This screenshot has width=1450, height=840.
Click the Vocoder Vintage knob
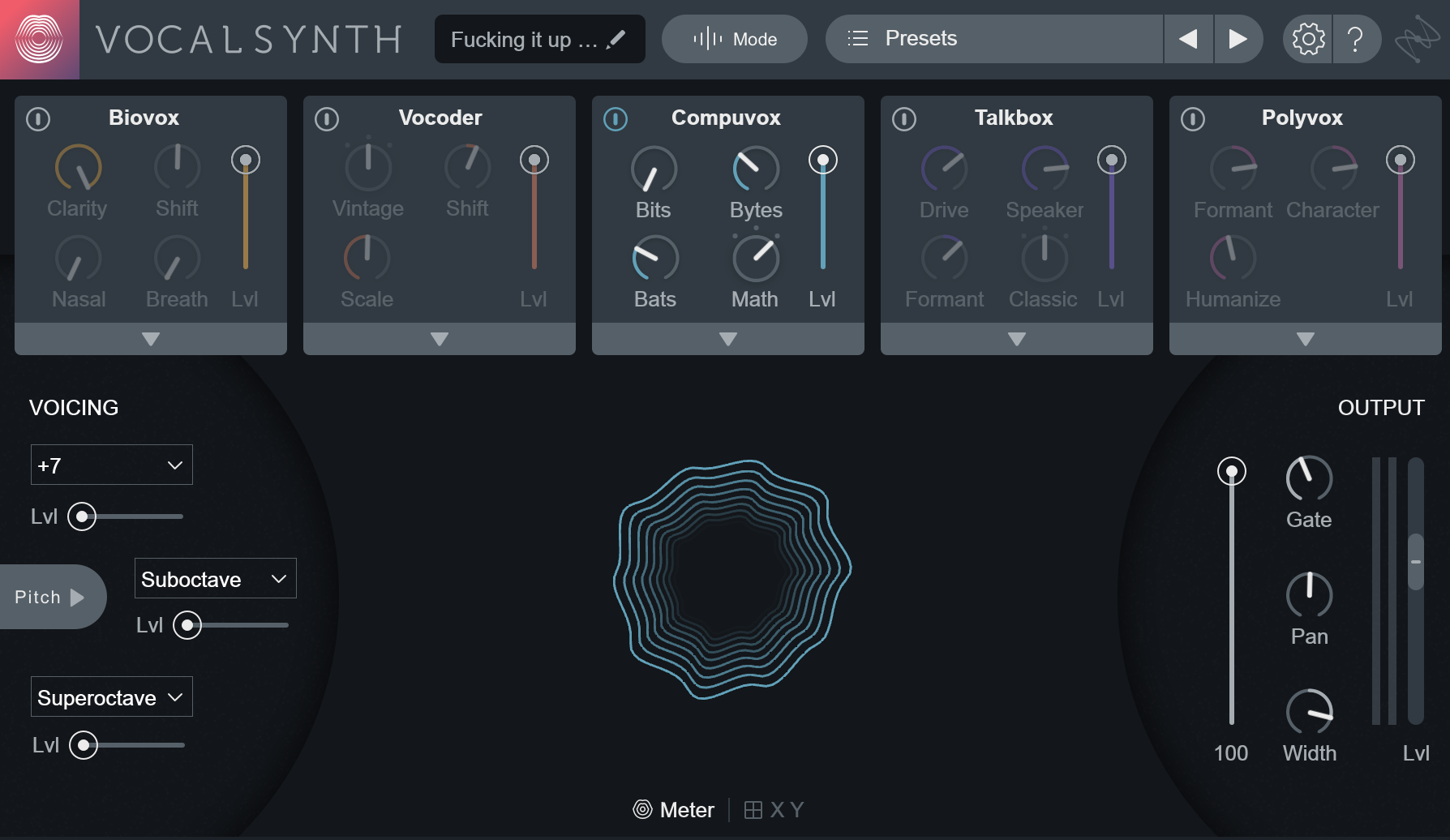coord(368,168)
